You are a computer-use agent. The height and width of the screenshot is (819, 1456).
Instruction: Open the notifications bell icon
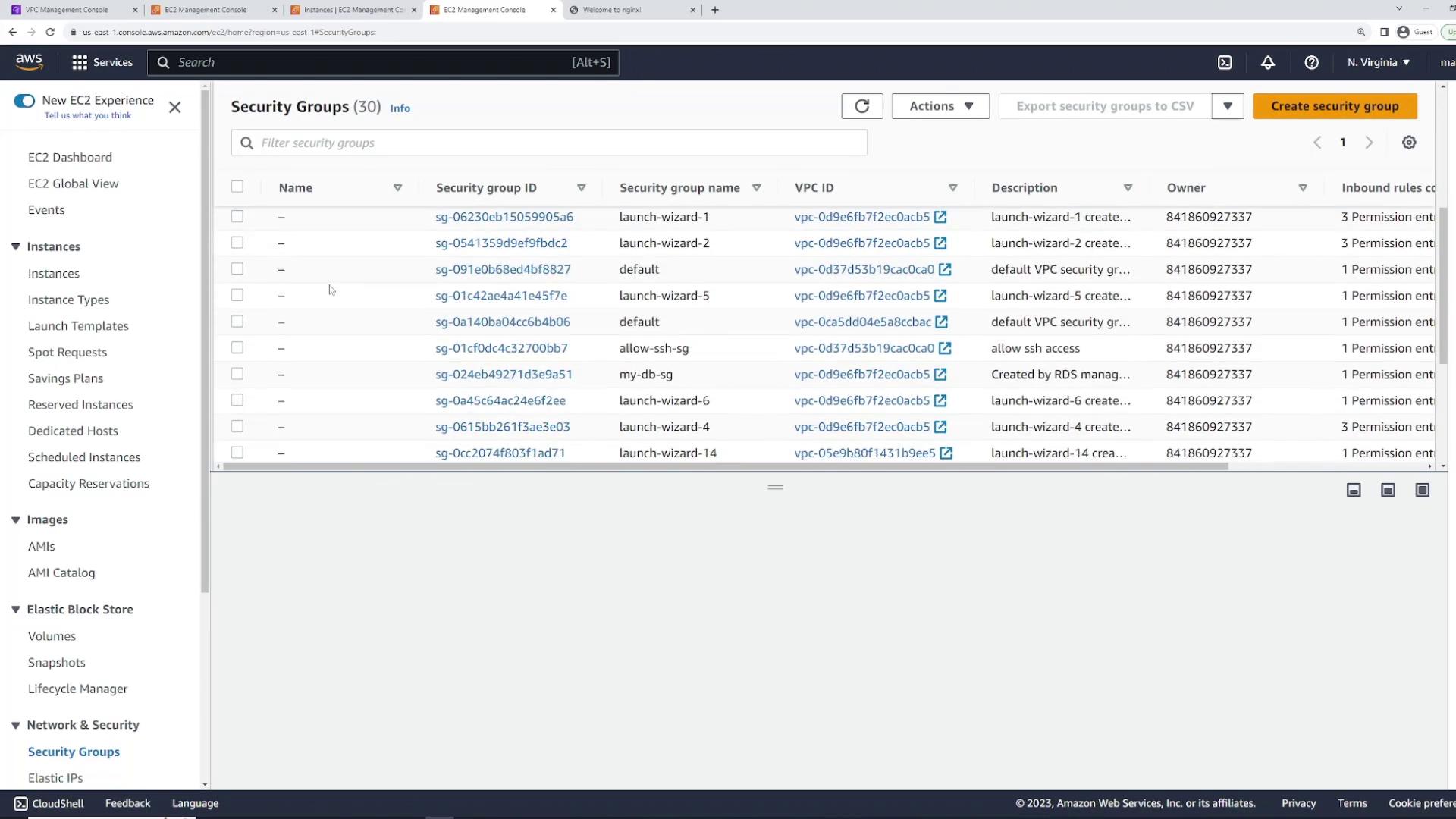pyautogui.click(x=1268, y=63)
